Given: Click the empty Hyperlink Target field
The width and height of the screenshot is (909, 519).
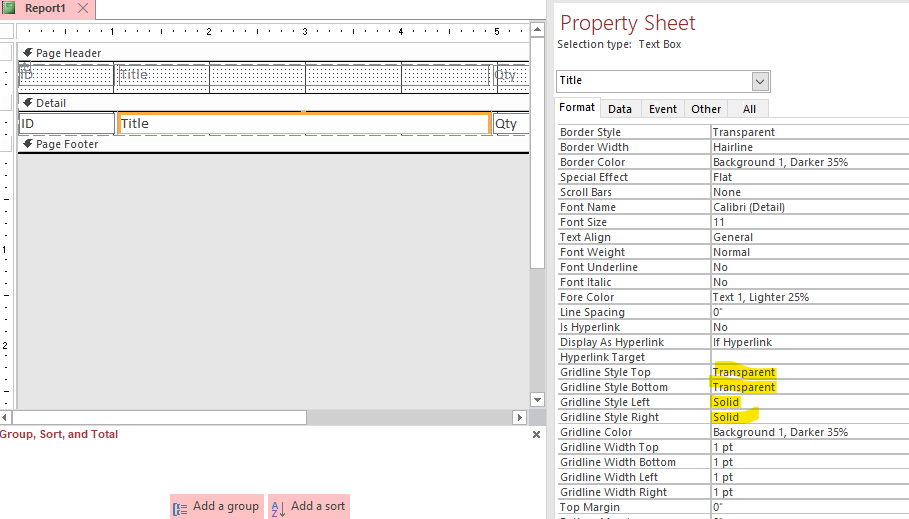Looking at the screenshot, I should pyautogui.click(x=810, y=358).
